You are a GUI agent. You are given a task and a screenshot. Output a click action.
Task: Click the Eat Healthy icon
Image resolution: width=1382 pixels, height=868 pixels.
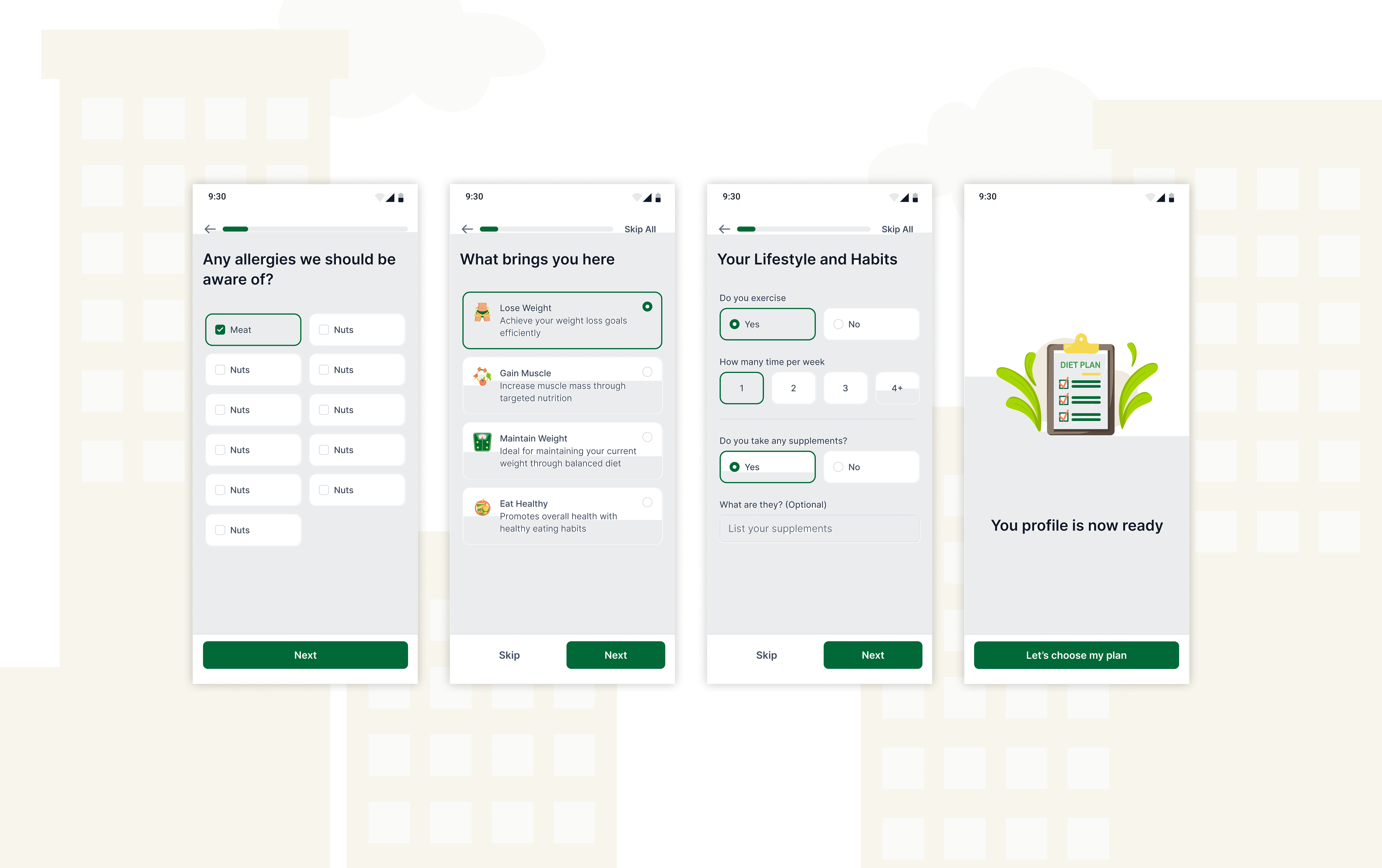(x=482, y=507)
